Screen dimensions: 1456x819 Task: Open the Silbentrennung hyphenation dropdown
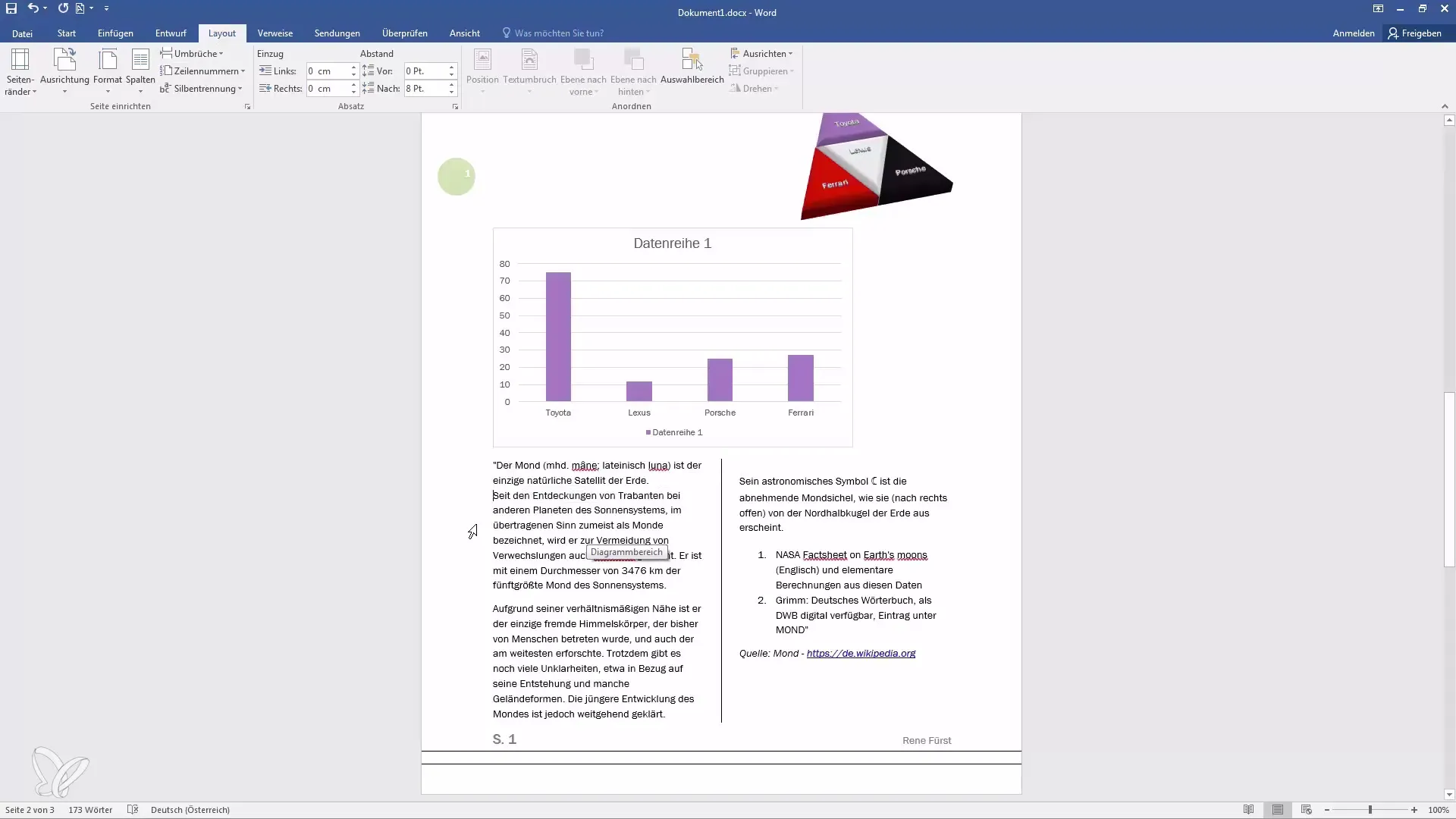(201, 88)
